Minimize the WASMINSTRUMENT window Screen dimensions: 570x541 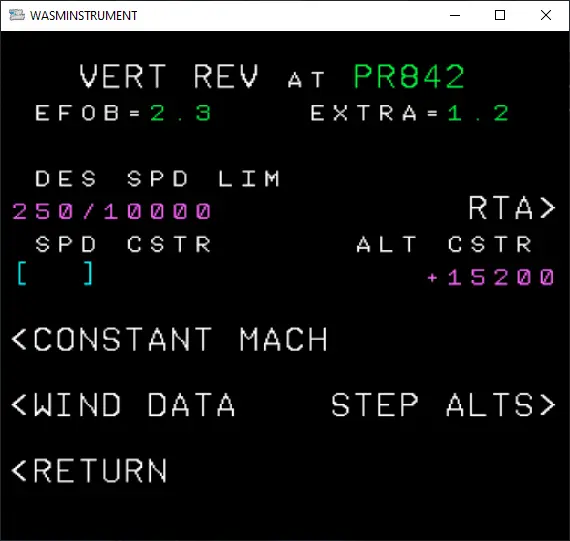pos(455,15)
